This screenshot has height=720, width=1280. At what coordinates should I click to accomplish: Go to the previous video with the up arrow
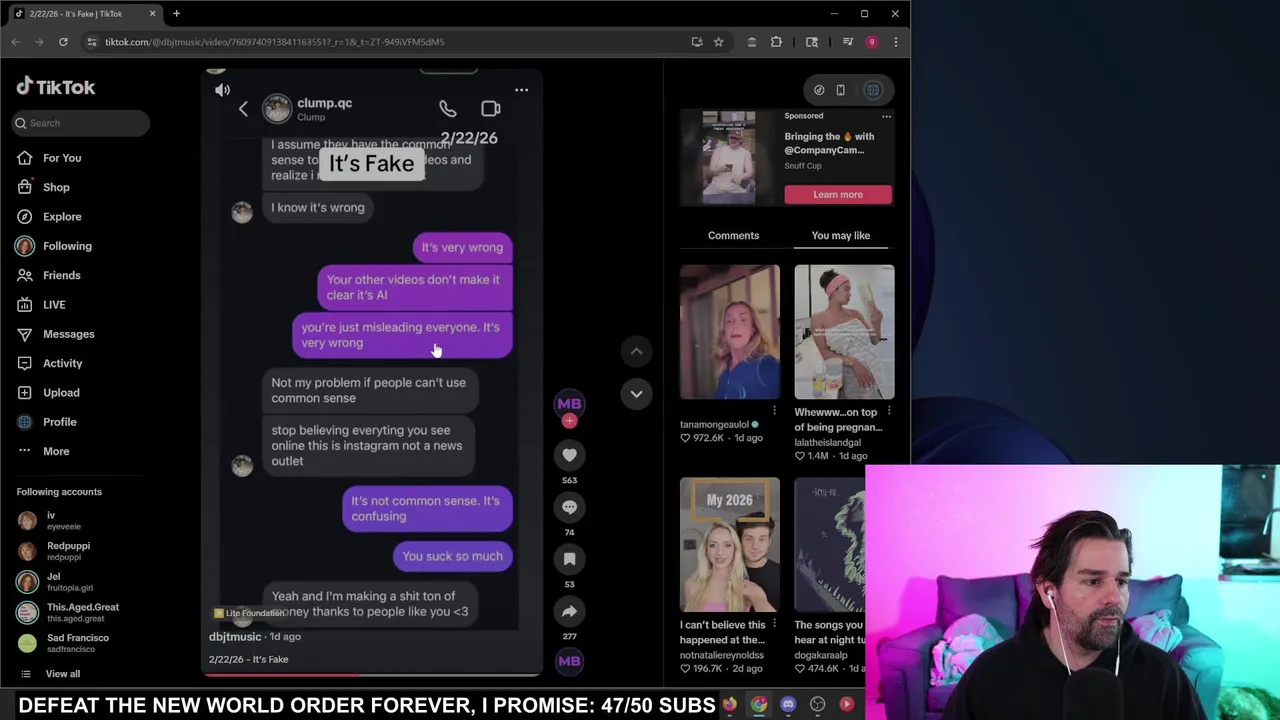click(636, 351)
